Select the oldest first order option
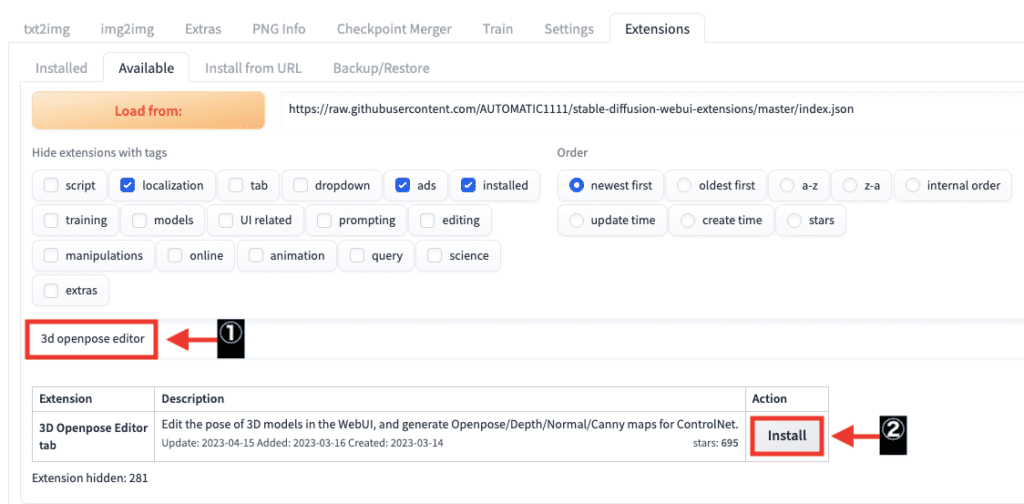This screenshot has width=1024, height=504. (x=684, y=185)
